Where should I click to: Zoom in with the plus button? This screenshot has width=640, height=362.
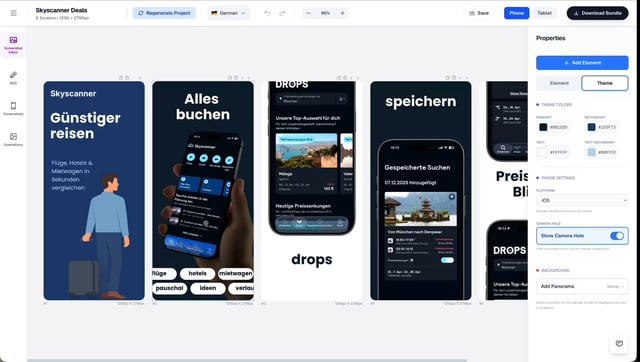(x=342, y=13)
